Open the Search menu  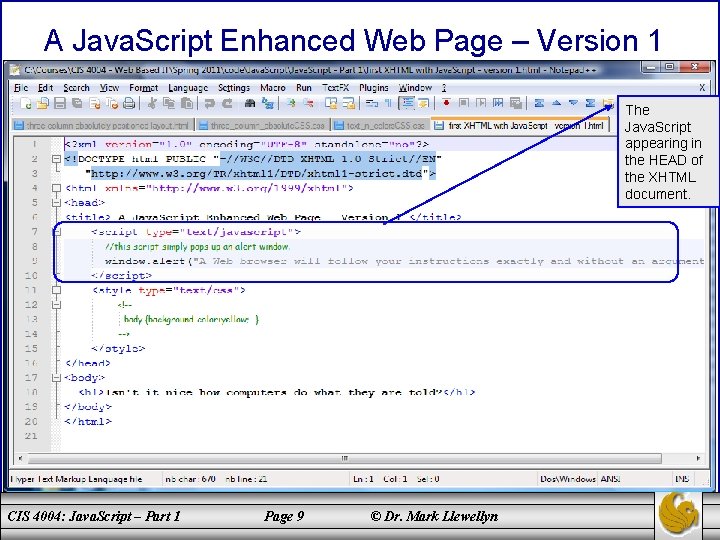[76, 88]
